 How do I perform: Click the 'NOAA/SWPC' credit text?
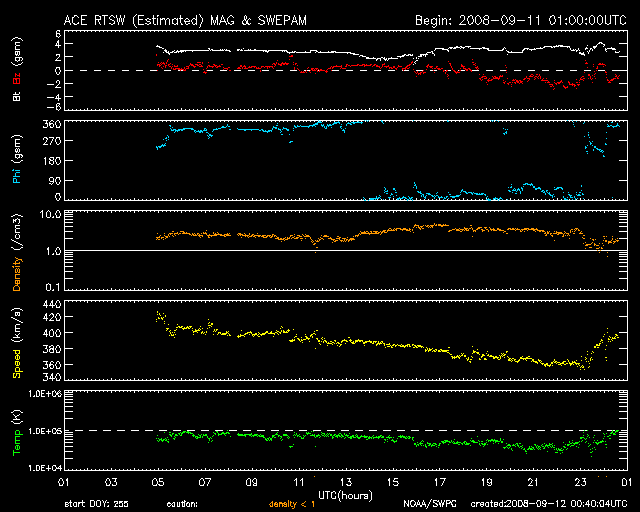tap(430, 504)
